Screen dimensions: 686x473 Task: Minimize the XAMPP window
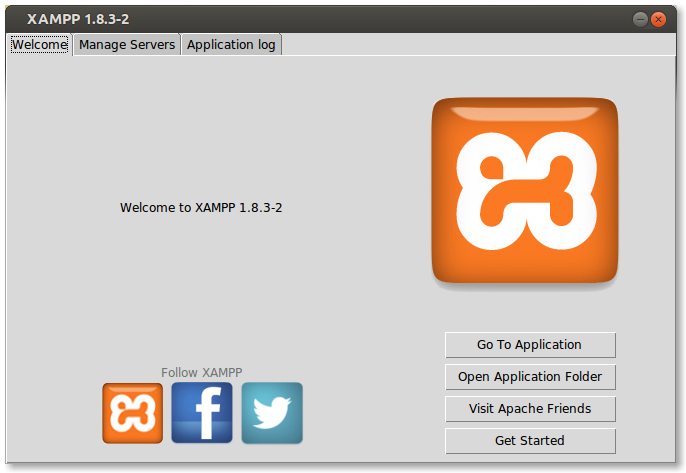point(640,19)
